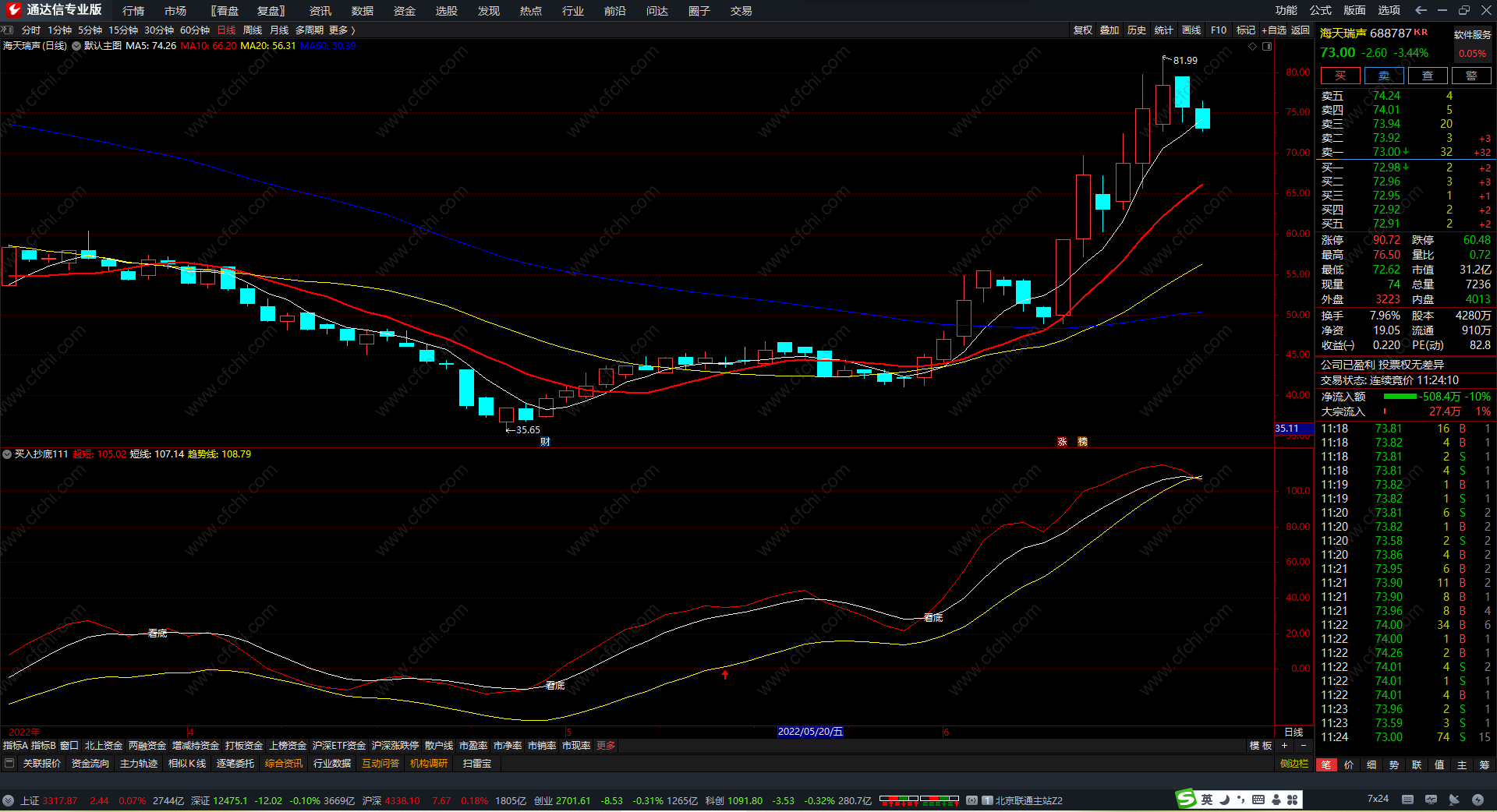
Task: Click the green 净流入额 progress bar
Action: pos(1400,397)
